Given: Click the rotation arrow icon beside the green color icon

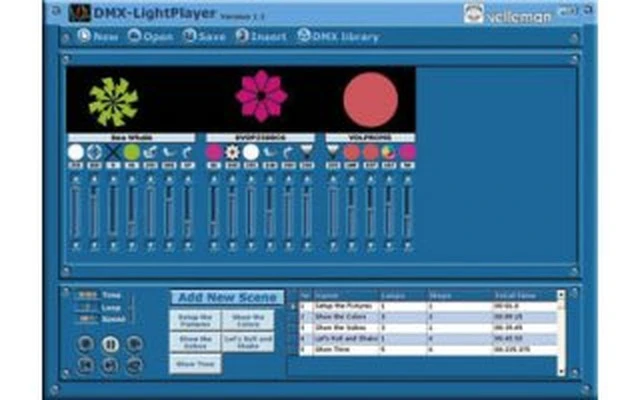Looking at the screenshot, I should tap(150, 152).
